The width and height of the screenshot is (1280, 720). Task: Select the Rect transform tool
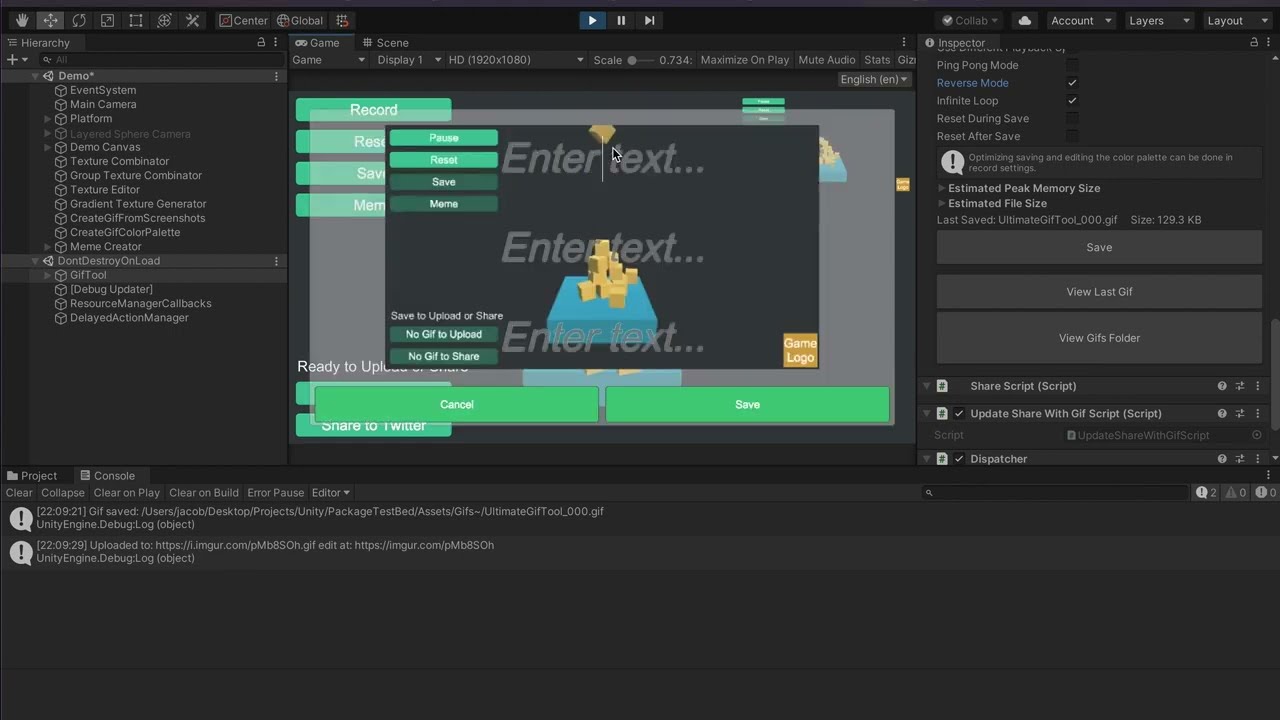tap(136, 20)
